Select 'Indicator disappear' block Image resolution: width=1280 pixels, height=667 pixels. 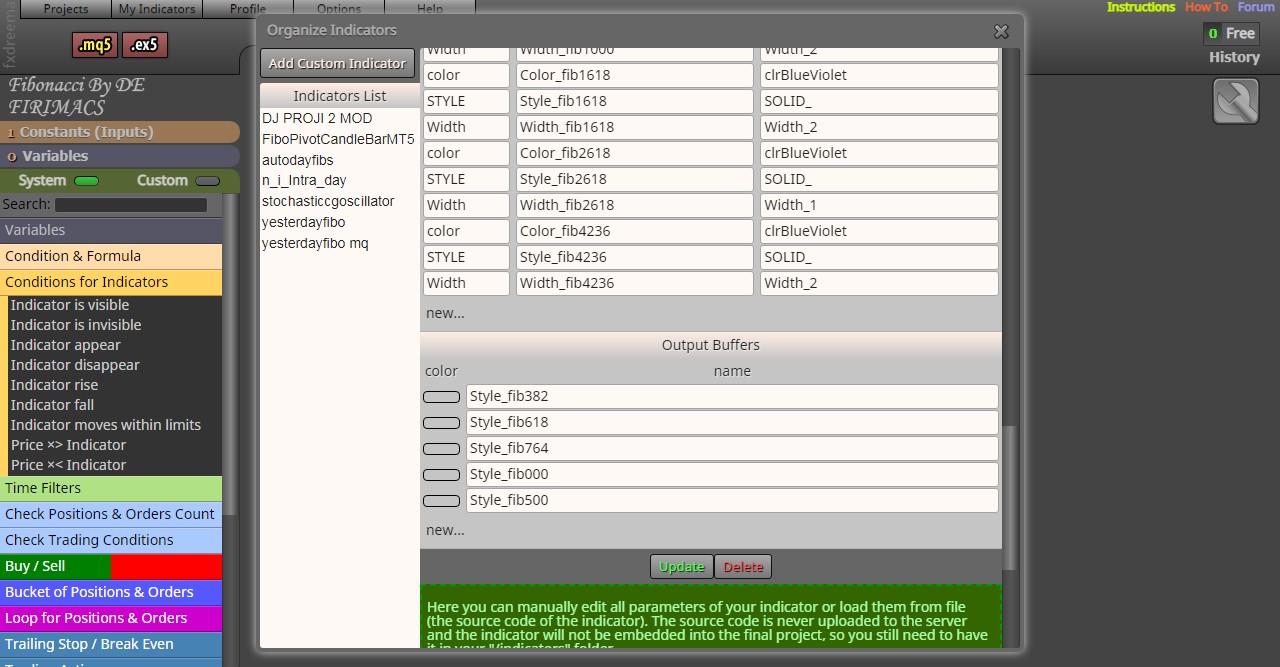point(115,365)
